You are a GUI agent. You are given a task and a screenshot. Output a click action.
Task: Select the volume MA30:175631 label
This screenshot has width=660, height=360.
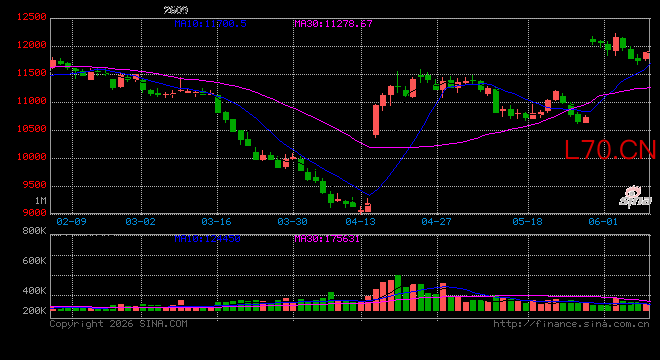327,239
